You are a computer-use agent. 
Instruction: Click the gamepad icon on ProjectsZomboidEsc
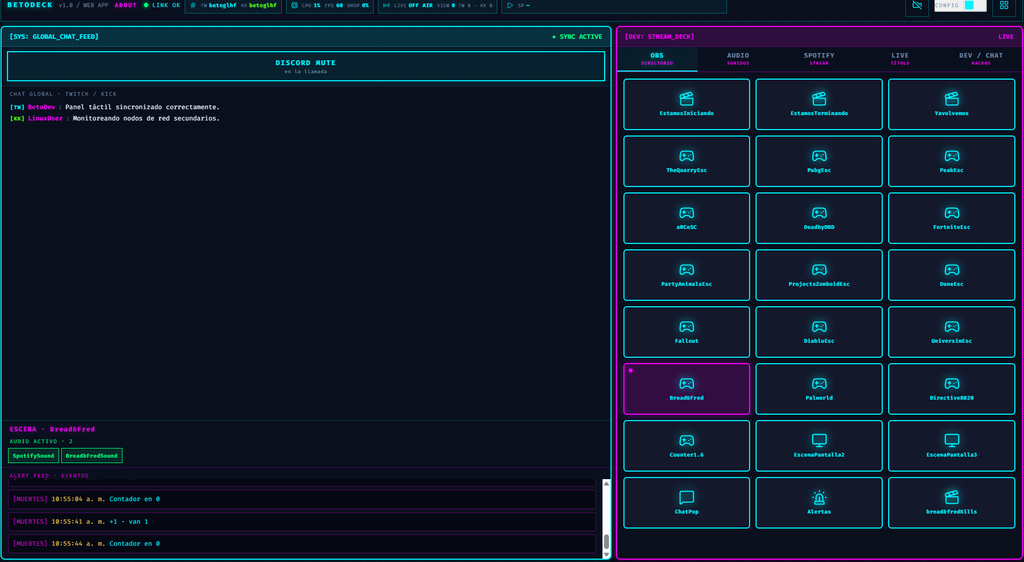[819, 270]
